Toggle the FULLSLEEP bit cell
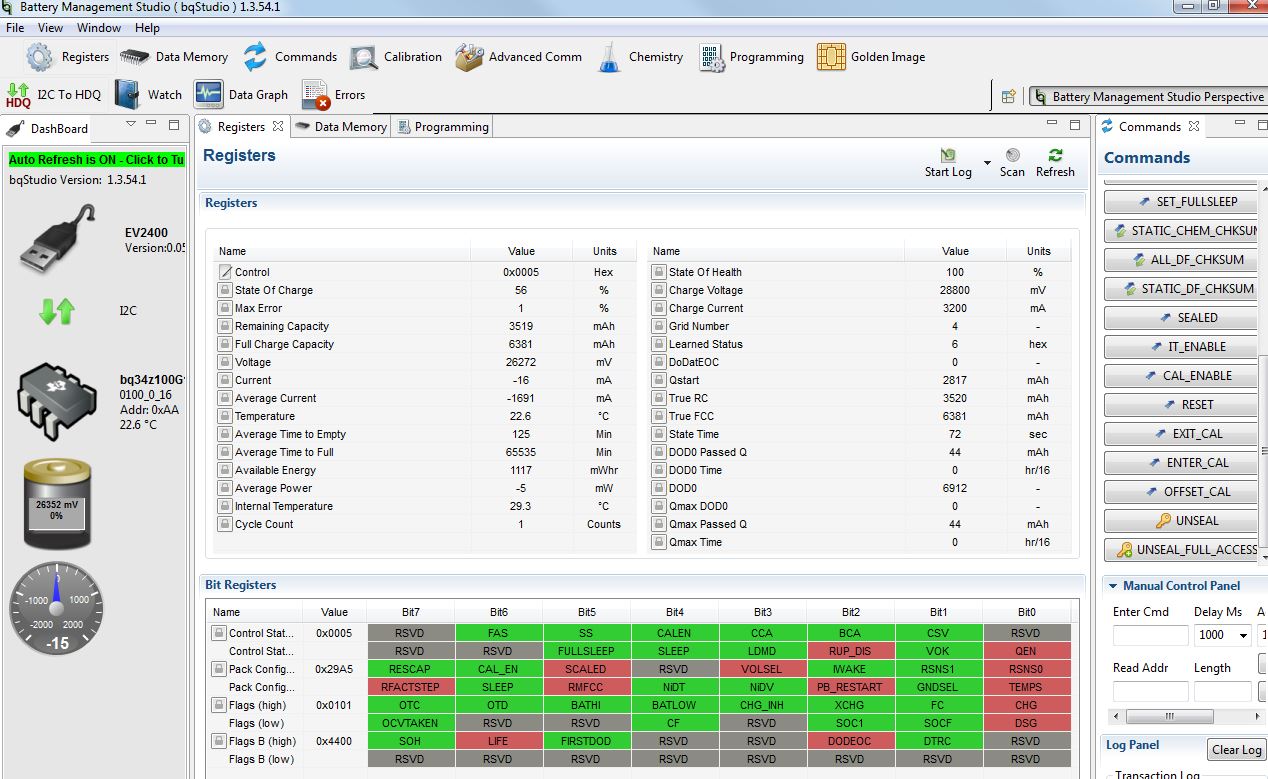 click(x=586, y=651)
